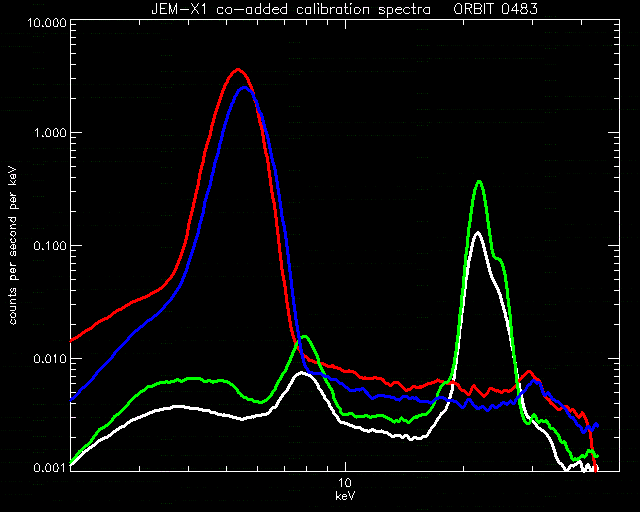Click the 'ORBIT 0483' text in title
This screenshot has height=512, width=640.
[496, 9]
